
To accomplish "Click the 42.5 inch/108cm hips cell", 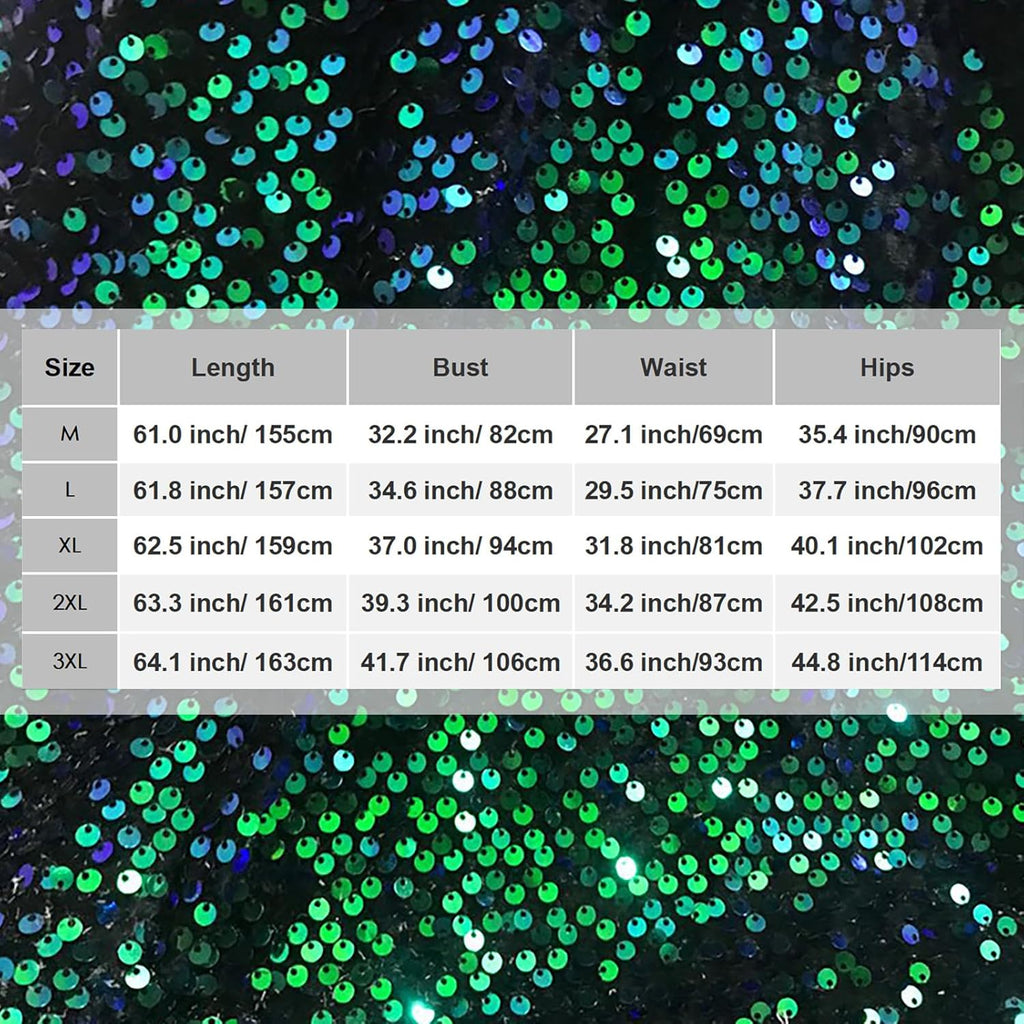I will point(887,603).
